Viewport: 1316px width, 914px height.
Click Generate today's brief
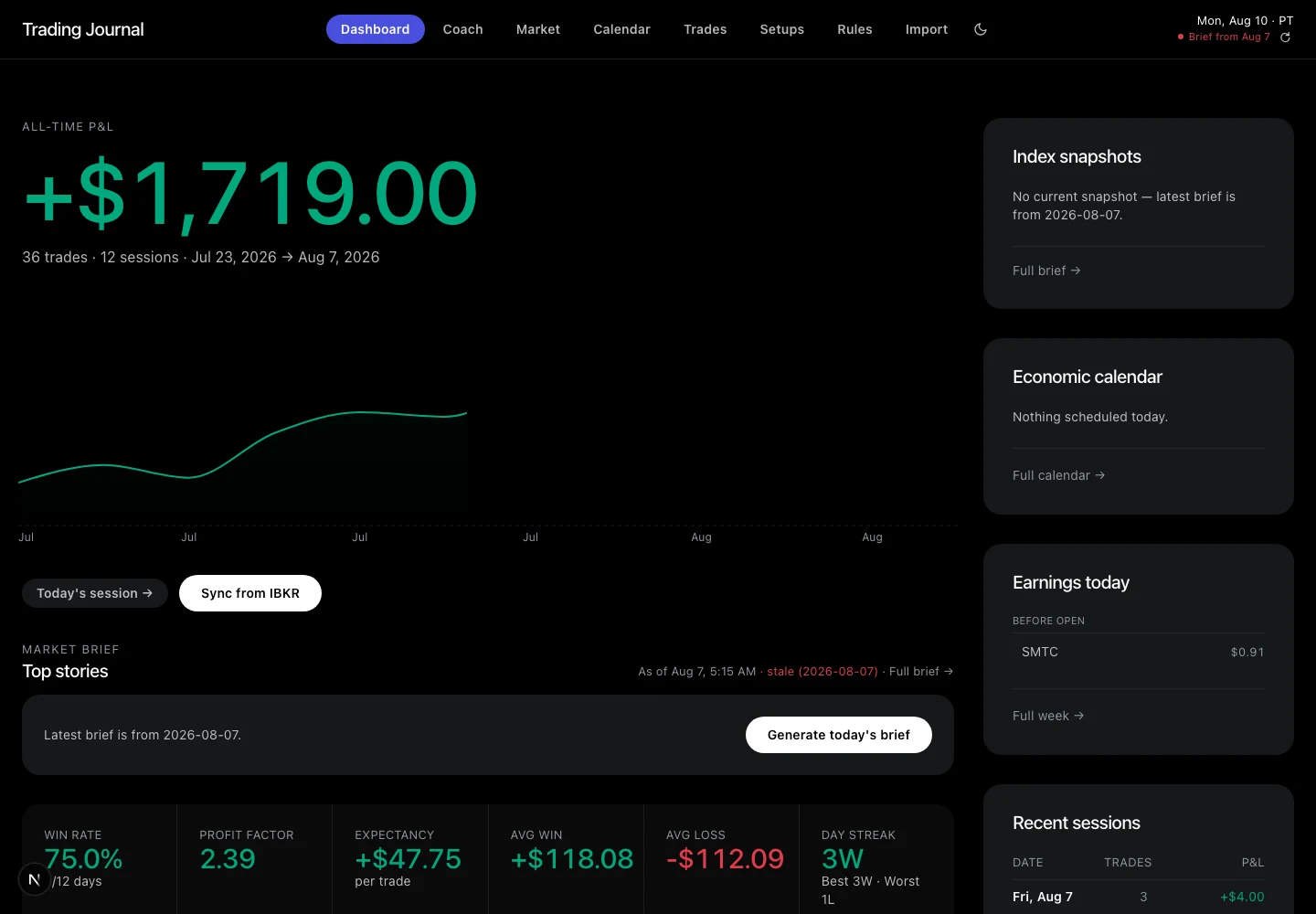(x=839, y=735)
